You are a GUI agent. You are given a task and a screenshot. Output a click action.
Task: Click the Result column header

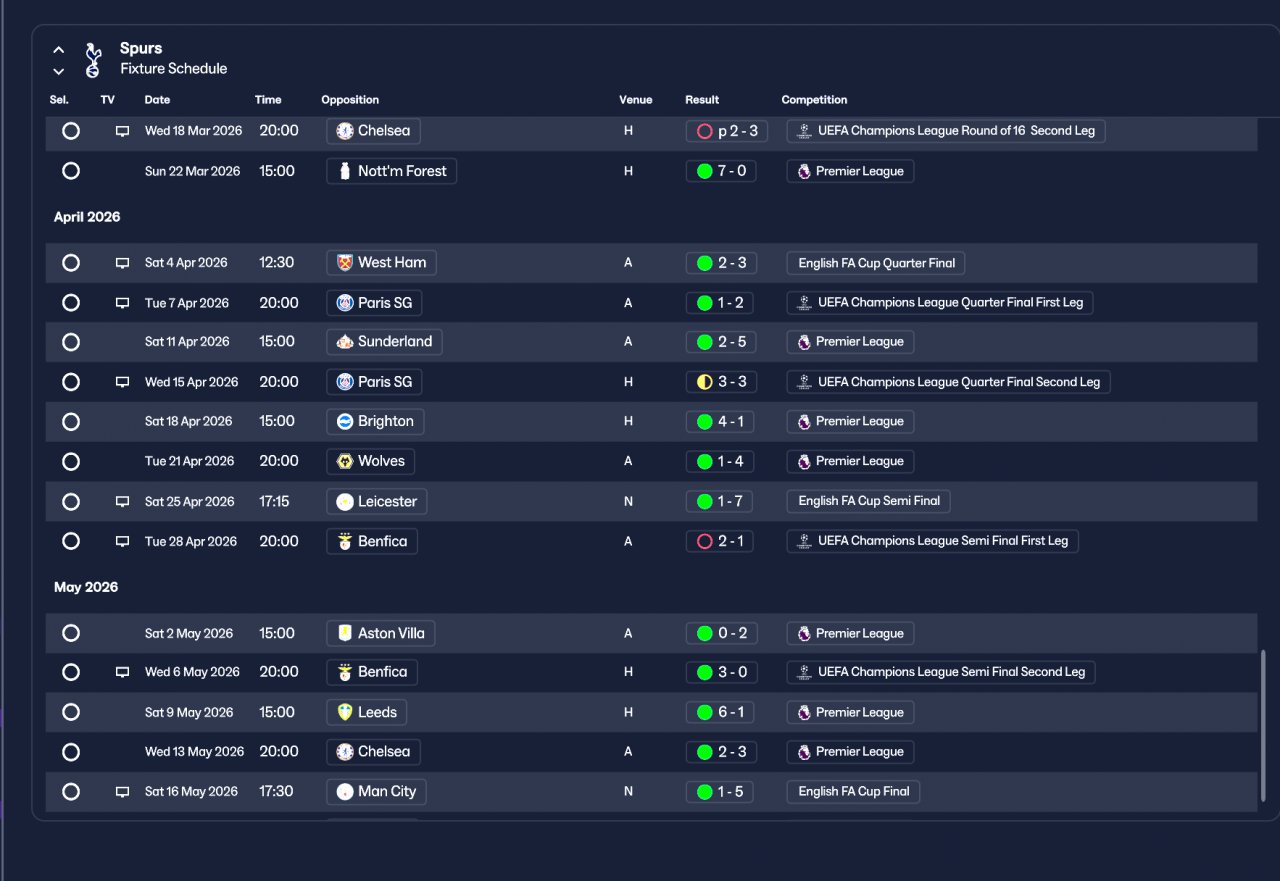[702, 100]
